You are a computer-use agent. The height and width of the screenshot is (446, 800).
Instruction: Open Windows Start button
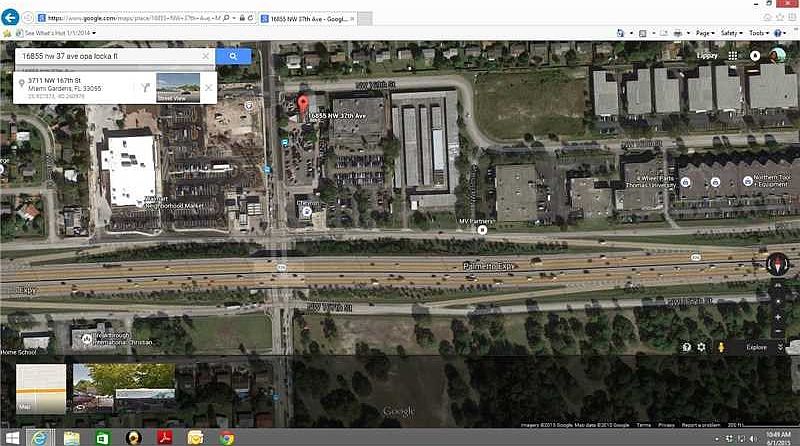tap(12, 438)
